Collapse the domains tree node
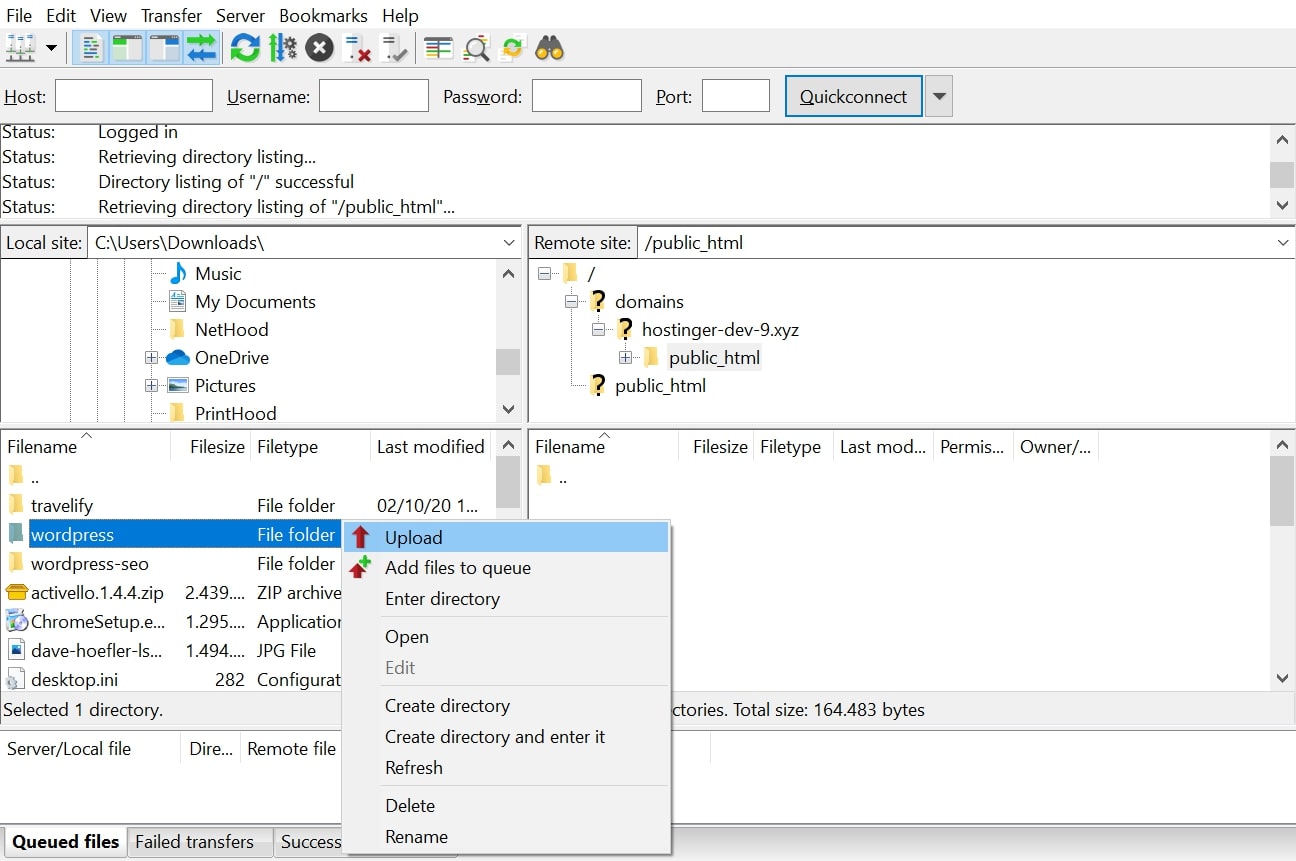 pyautogui.click(x=571, y=301)
